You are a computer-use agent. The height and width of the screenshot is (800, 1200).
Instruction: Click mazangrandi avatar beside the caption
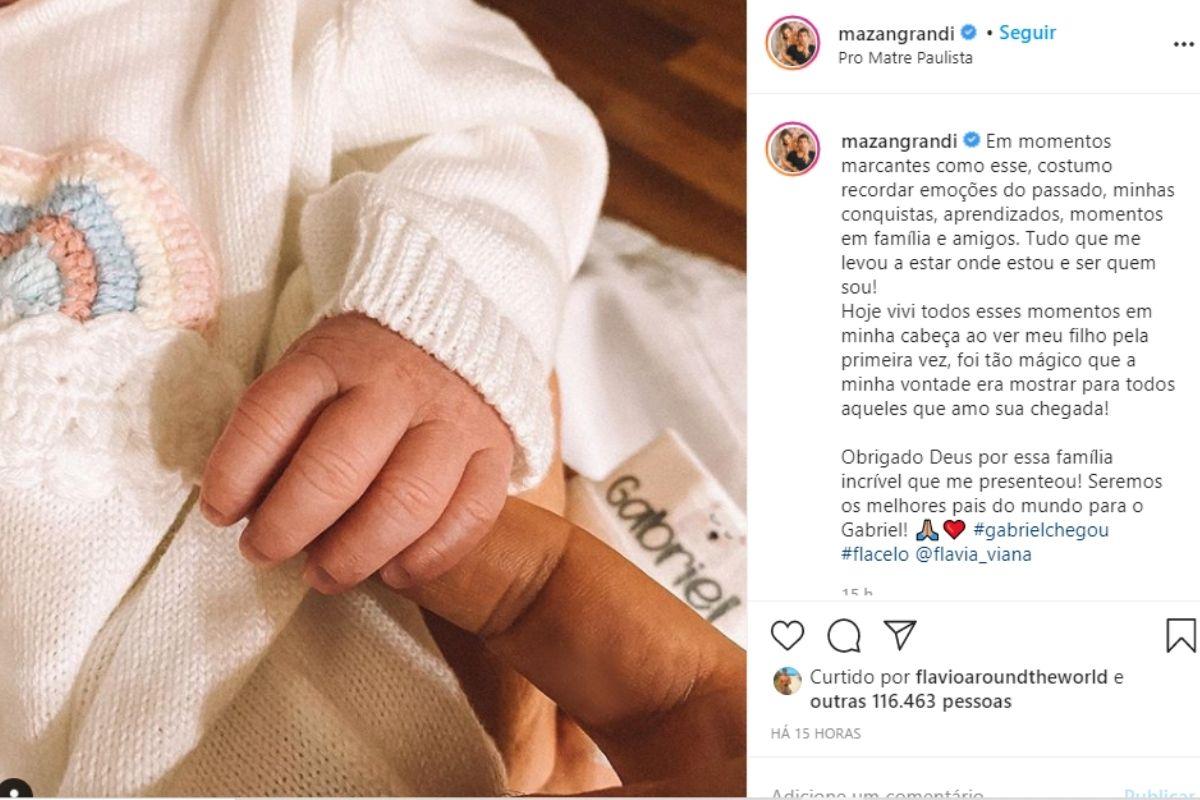click(793, 150)
